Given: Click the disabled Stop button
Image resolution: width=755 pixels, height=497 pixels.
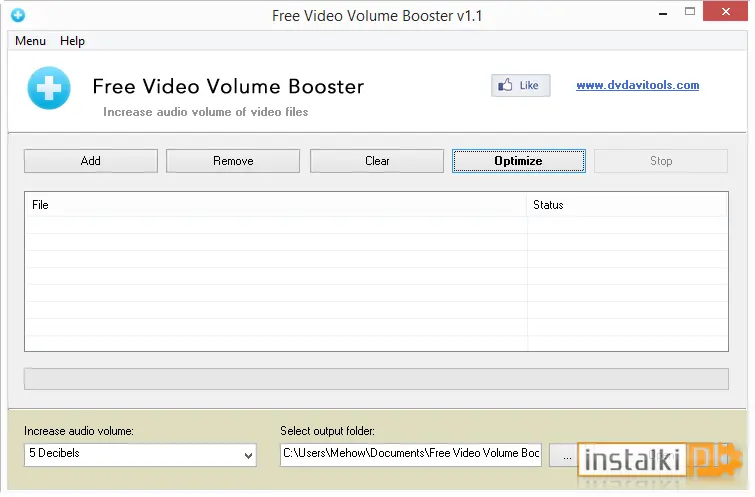Looking at the screenshot, I should (661, 161).
